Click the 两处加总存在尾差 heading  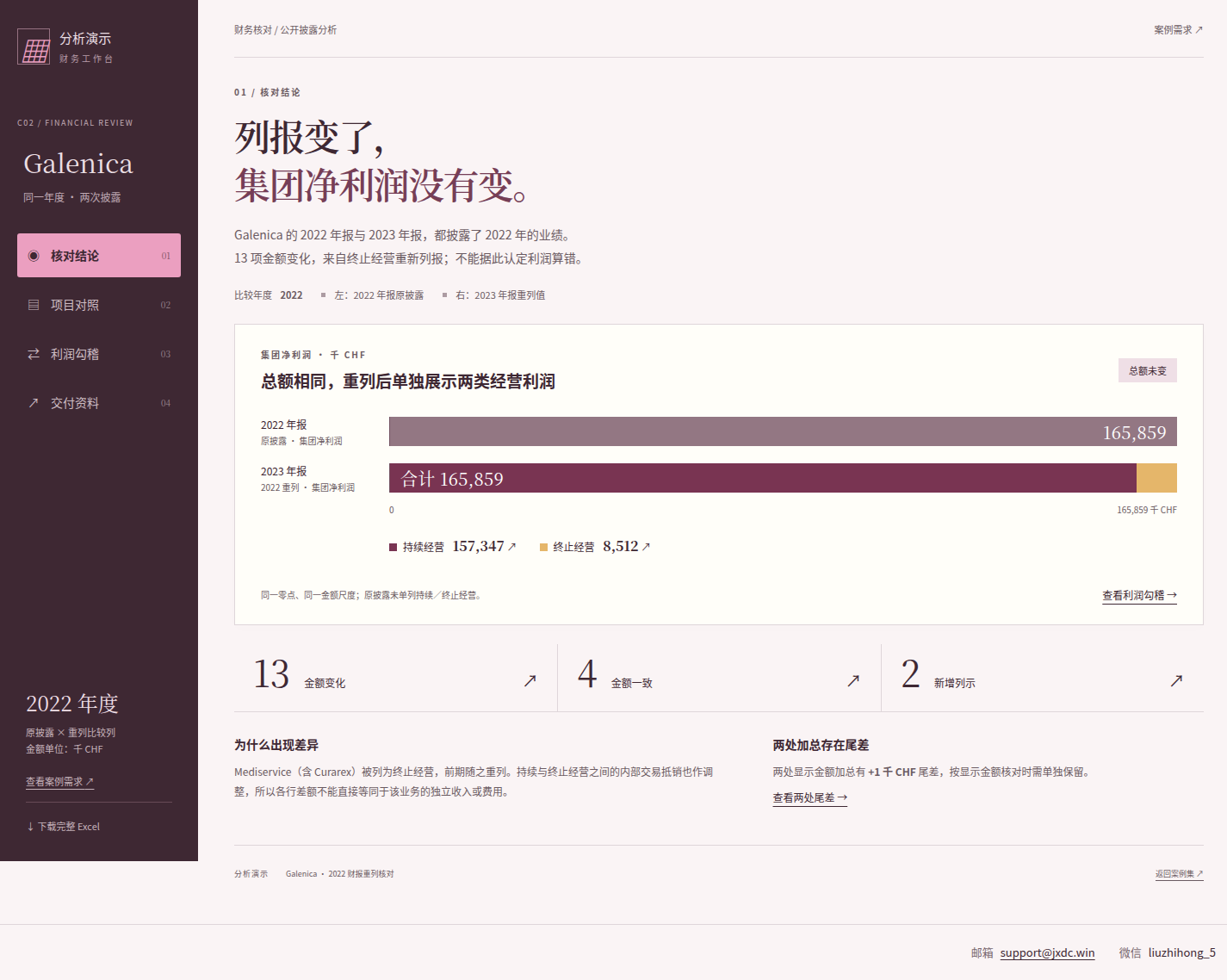821,745
